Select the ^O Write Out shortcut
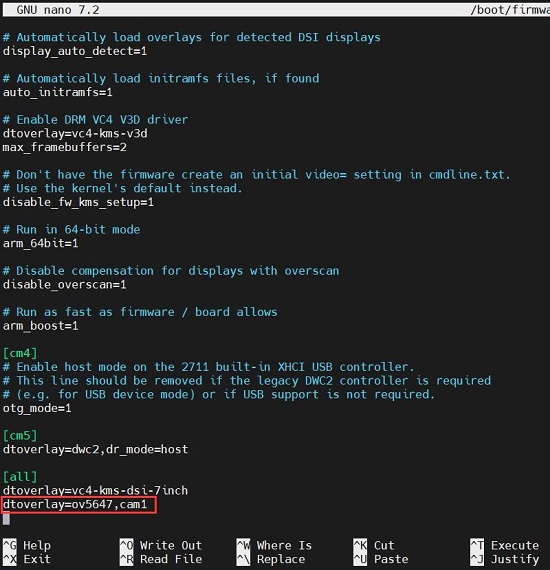 161,545
